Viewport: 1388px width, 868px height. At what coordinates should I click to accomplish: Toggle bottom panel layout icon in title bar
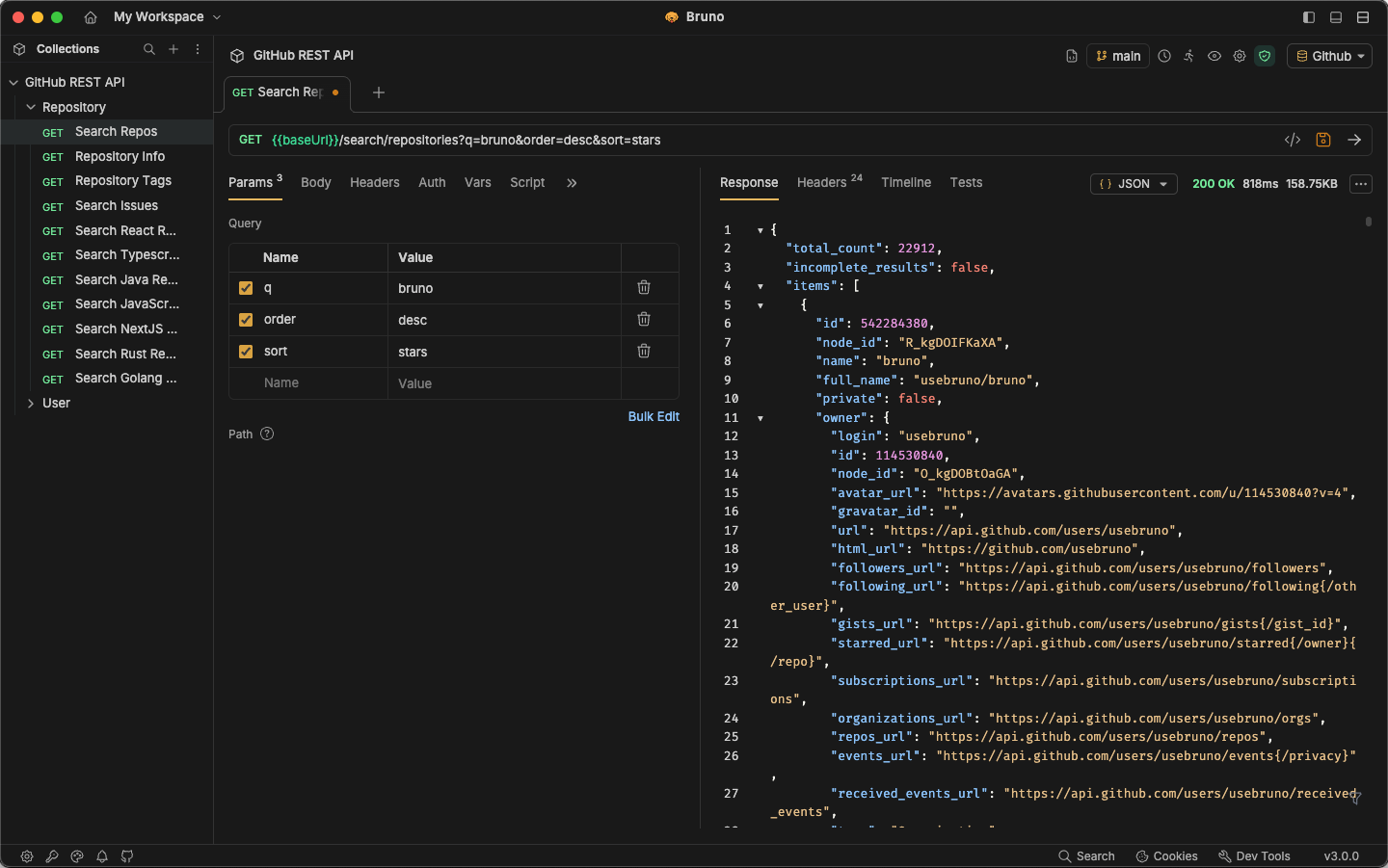click(x=1336, y=17)
